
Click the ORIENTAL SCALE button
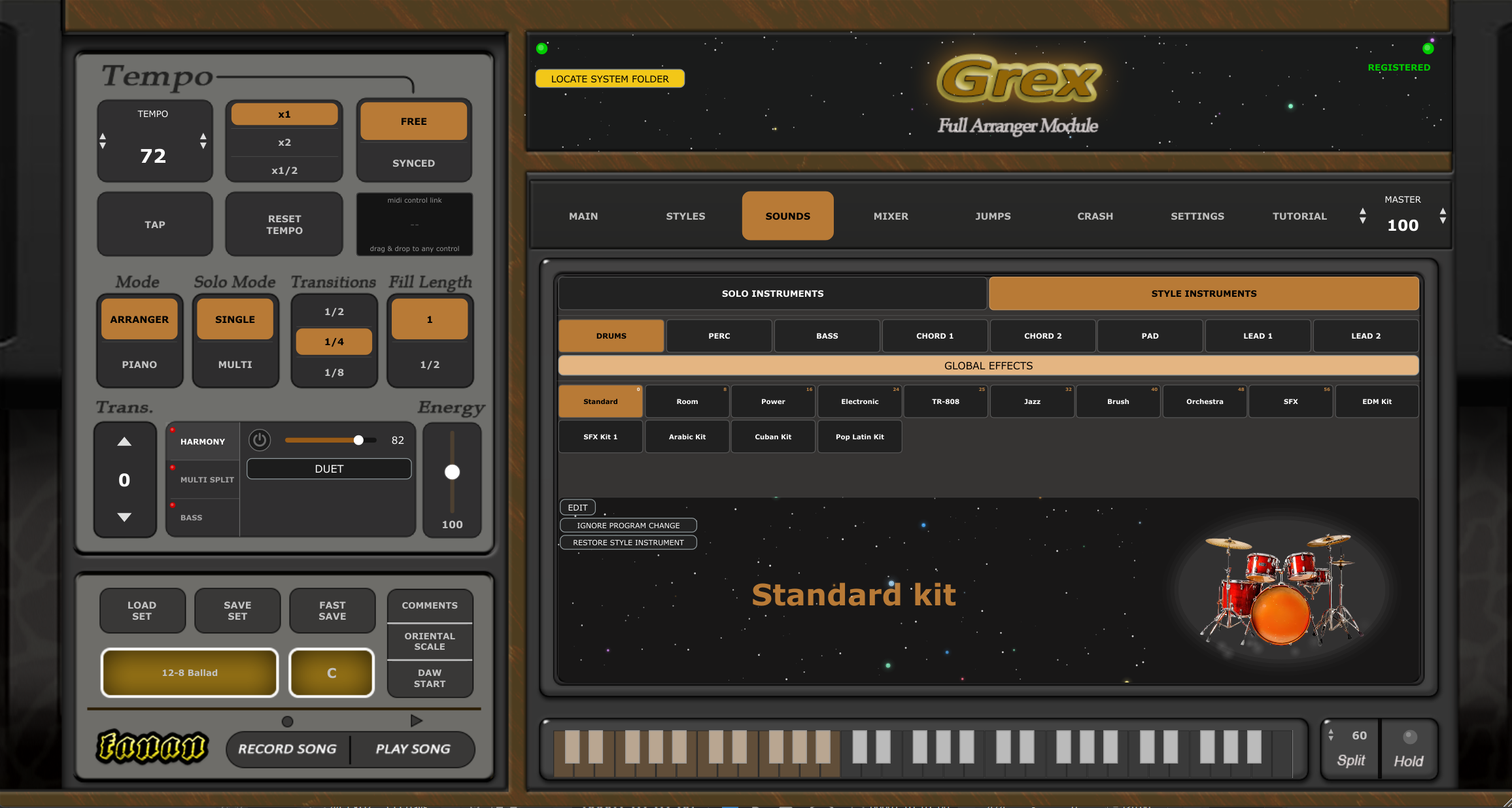pos(430,641)
